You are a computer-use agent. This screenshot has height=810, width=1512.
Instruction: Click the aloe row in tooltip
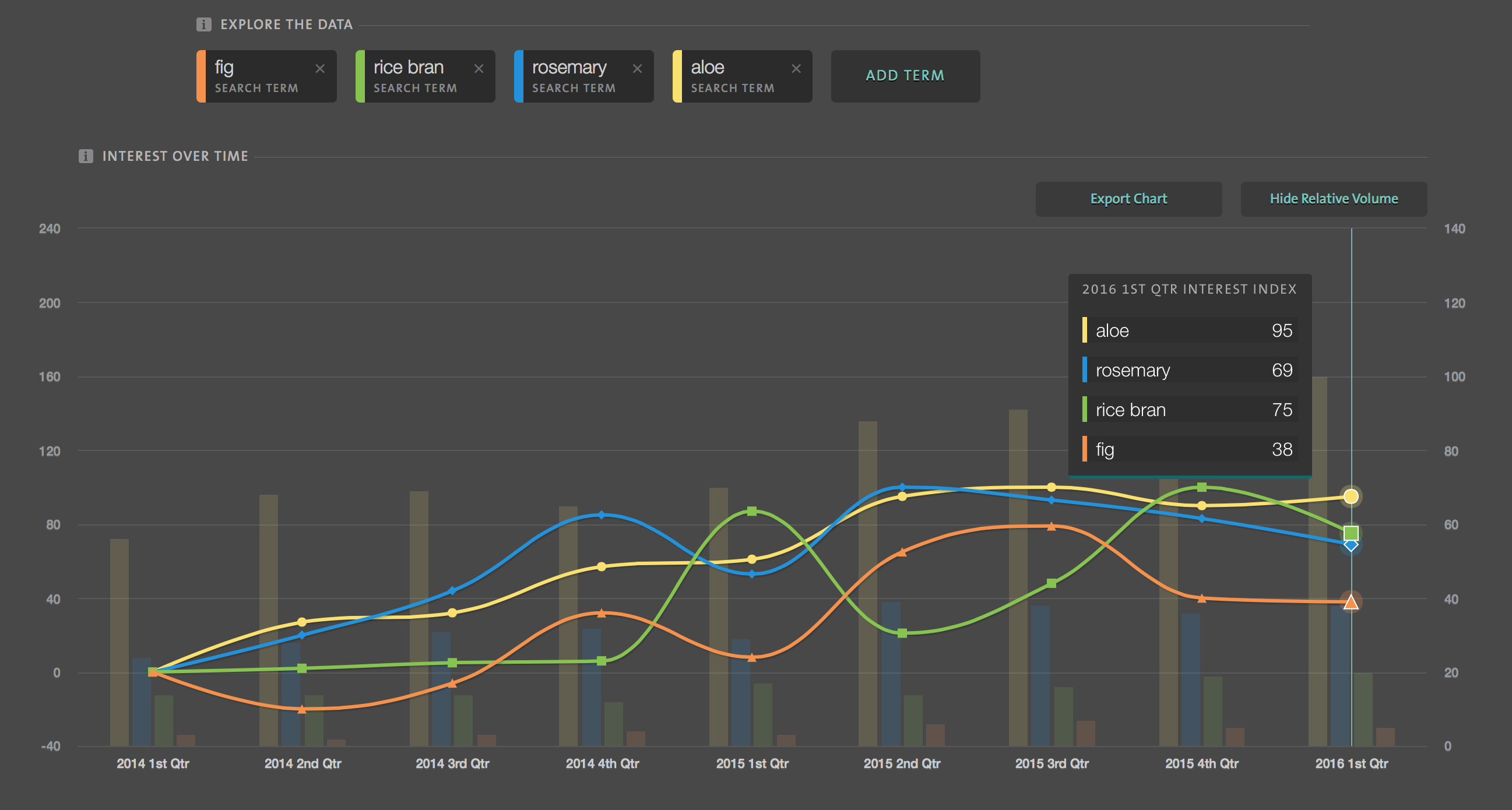(x=1190, y=330)
